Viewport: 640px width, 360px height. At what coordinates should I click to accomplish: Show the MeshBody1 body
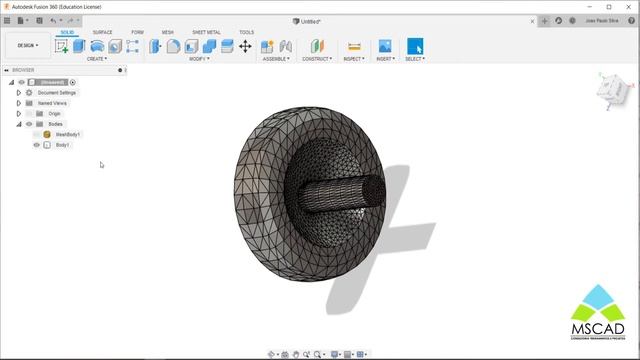[x=37, y=134]
